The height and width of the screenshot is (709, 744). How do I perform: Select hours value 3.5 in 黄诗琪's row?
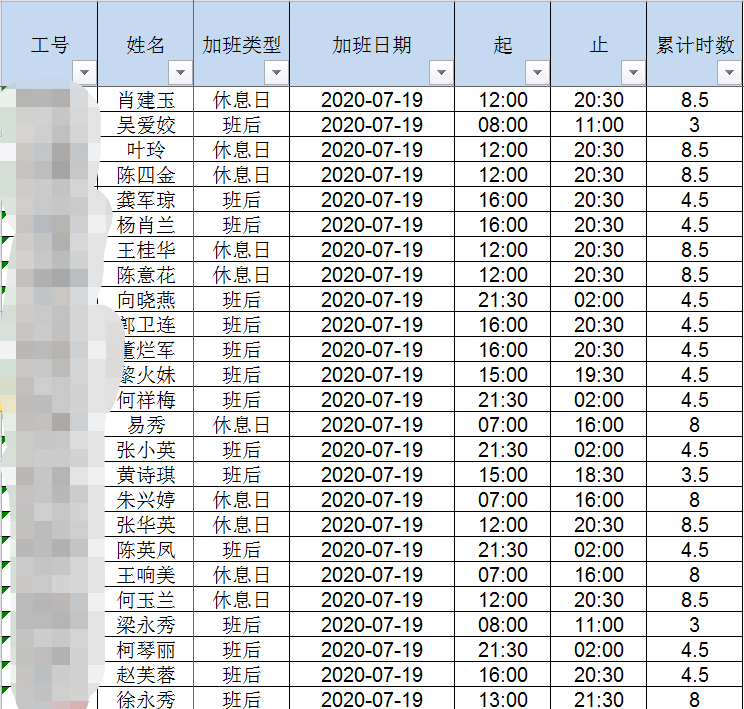695,475
